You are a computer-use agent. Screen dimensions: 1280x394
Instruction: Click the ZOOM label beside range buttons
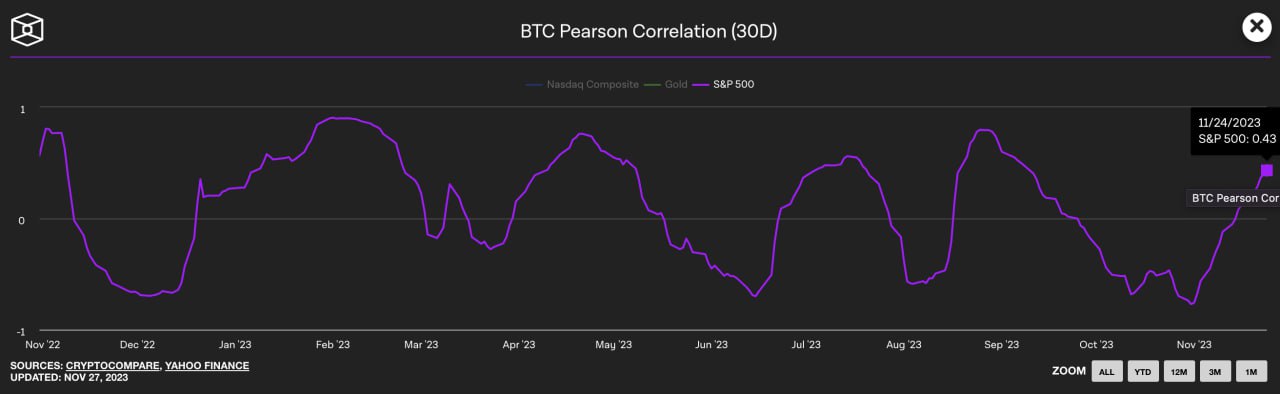pyautogui.click(x=1068, y=371)
